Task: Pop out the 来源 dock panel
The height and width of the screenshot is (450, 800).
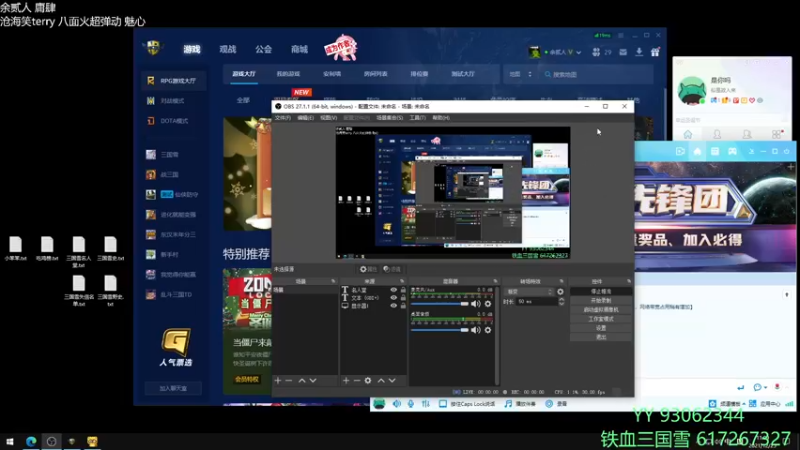Action: pos(402,281)
